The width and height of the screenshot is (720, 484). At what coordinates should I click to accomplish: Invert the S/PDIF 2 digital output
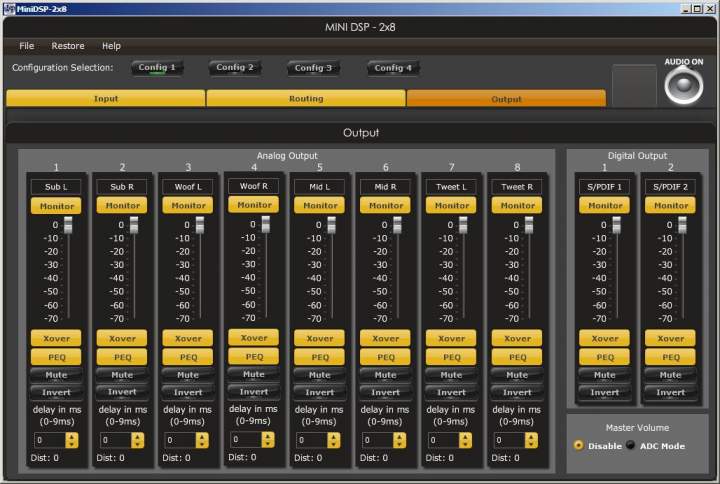(x=670, y=393)
